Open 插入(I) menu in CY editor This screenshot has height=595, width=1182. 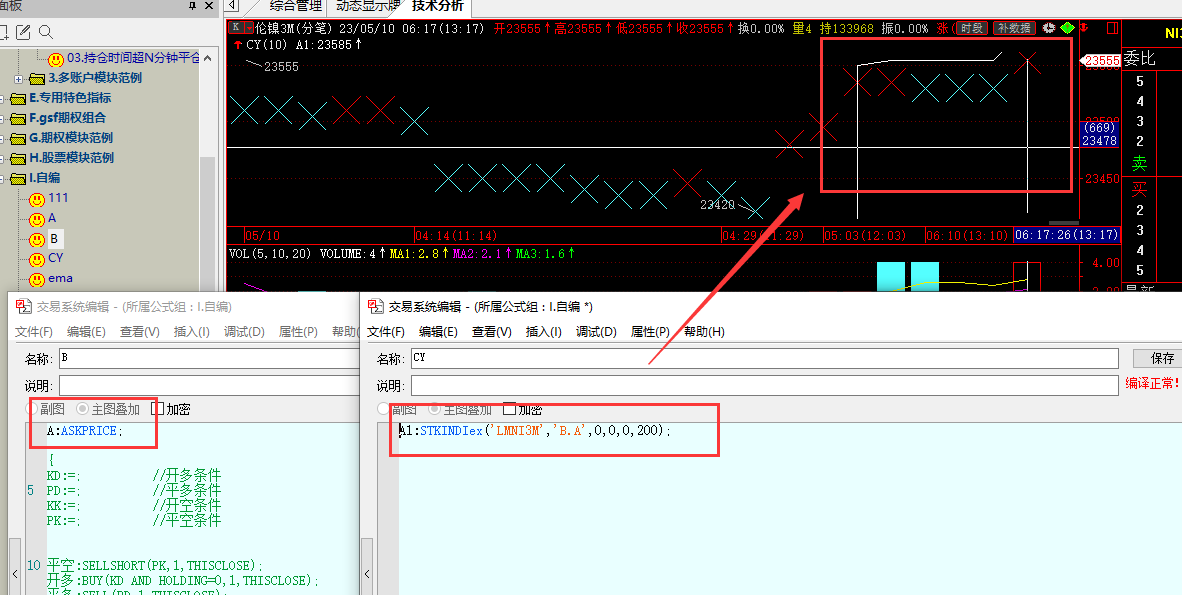coord(544,332)
